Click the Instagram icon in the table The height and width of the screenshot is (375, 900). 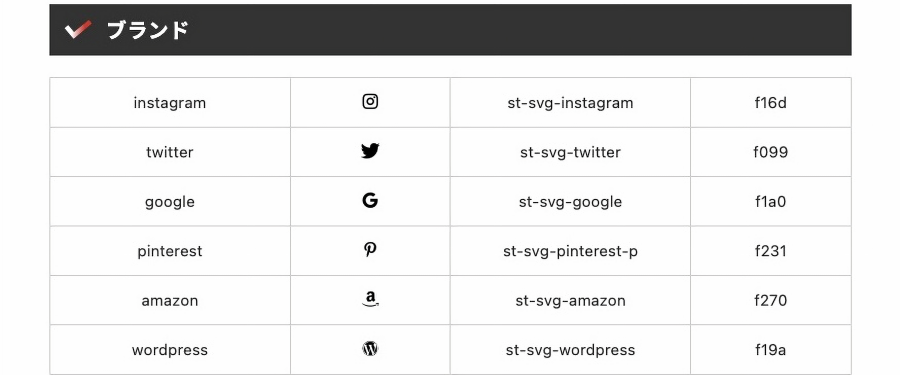tap(370, 102)
